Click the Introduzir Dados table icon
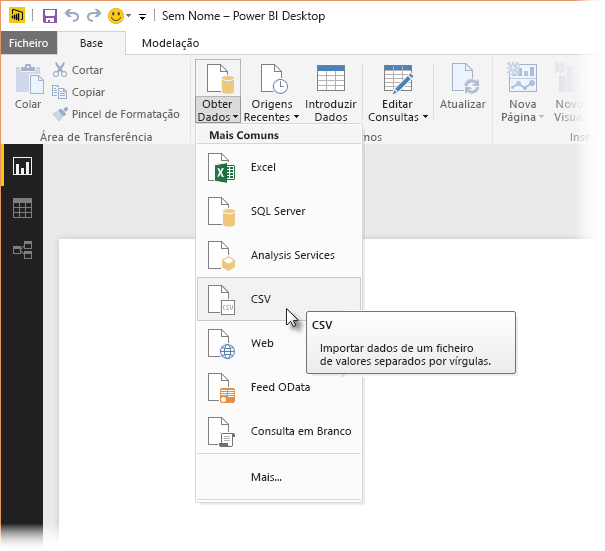 click(331, 78)
